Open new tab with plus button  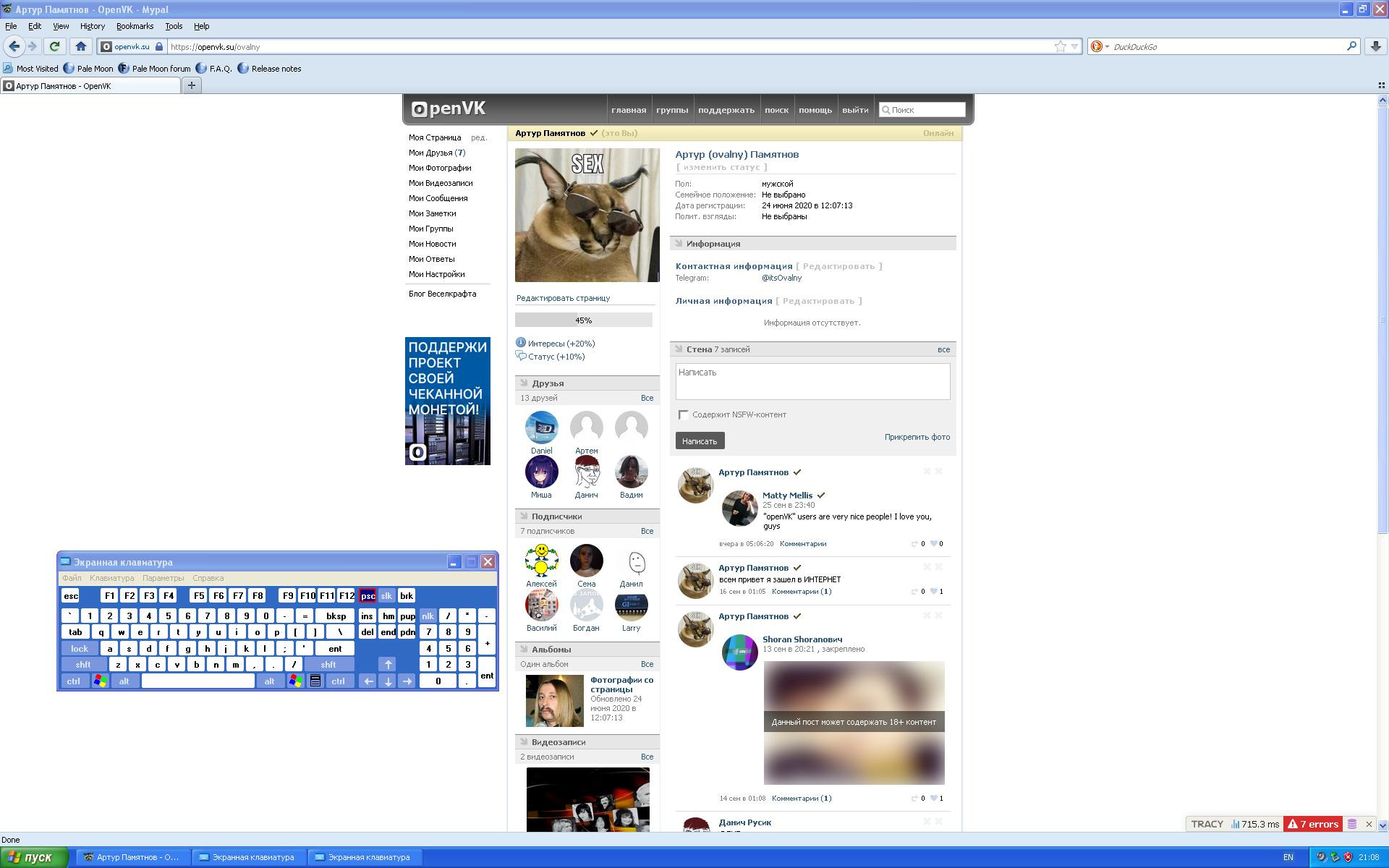(x=192, y=85)
